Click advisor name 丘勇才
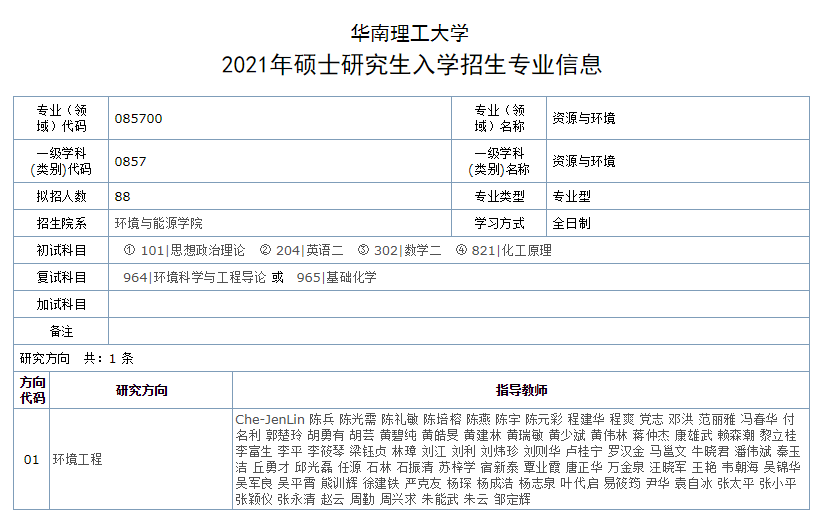Viewport: 824px width, 521px height. pos(271,467)
